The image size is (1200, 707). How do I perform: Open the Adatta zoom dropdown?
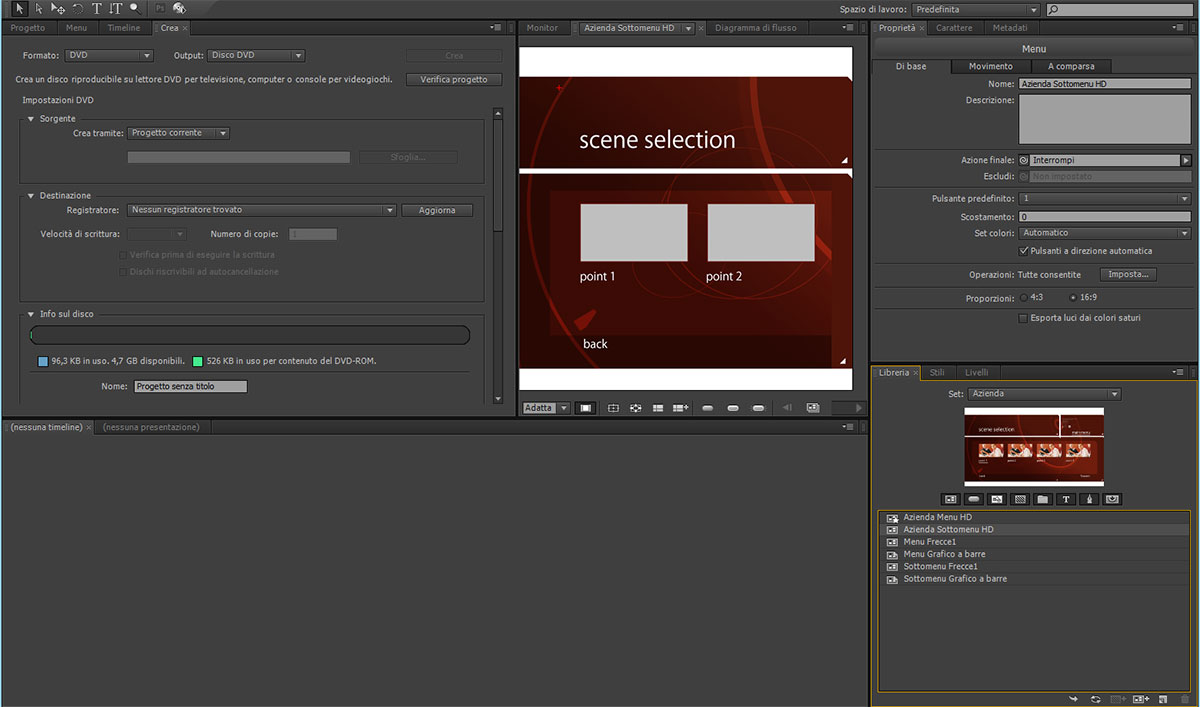click(x=545, y=408)
